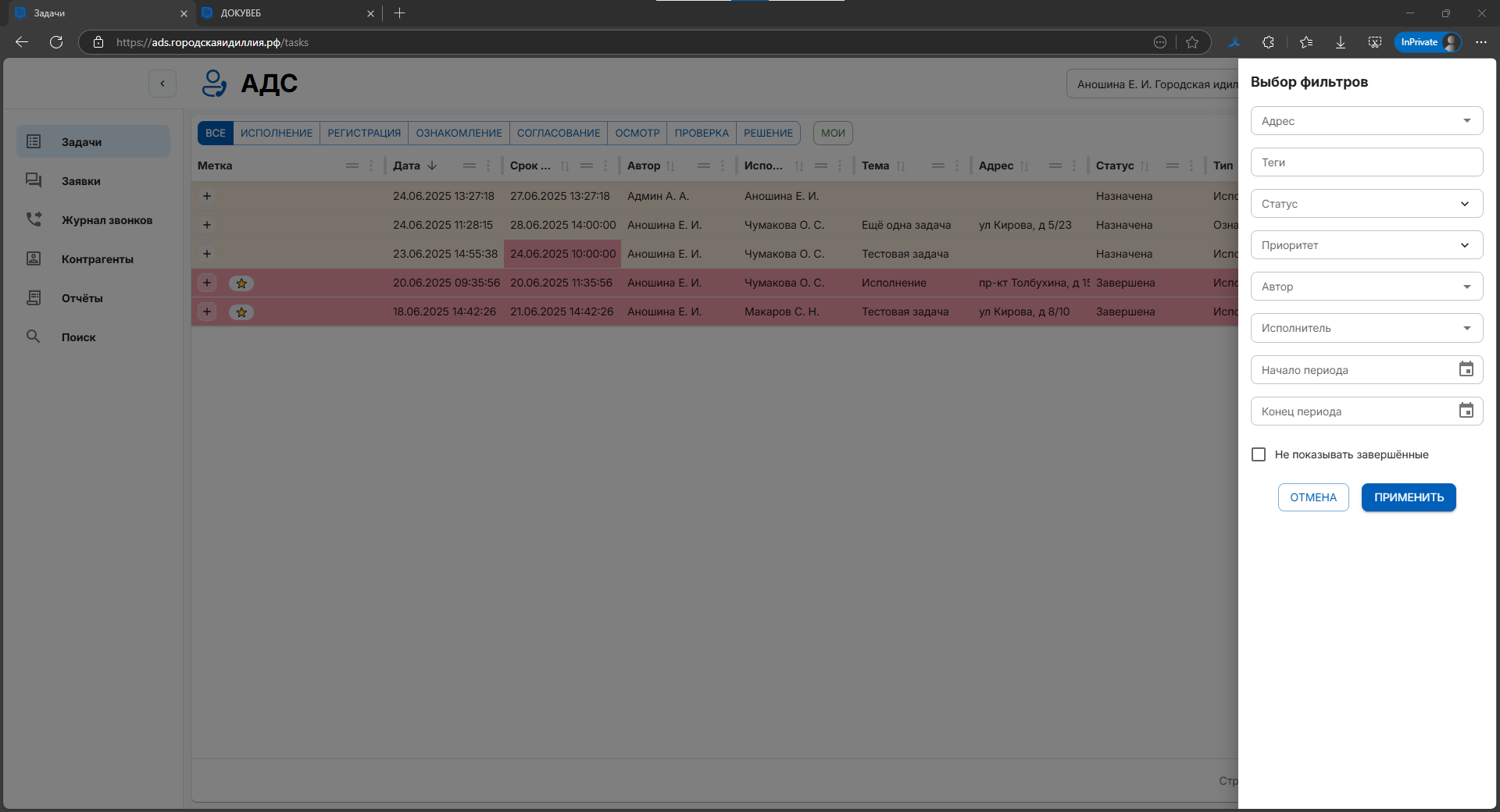
Task: Refresh the browser page
Action: click(56, 42)
